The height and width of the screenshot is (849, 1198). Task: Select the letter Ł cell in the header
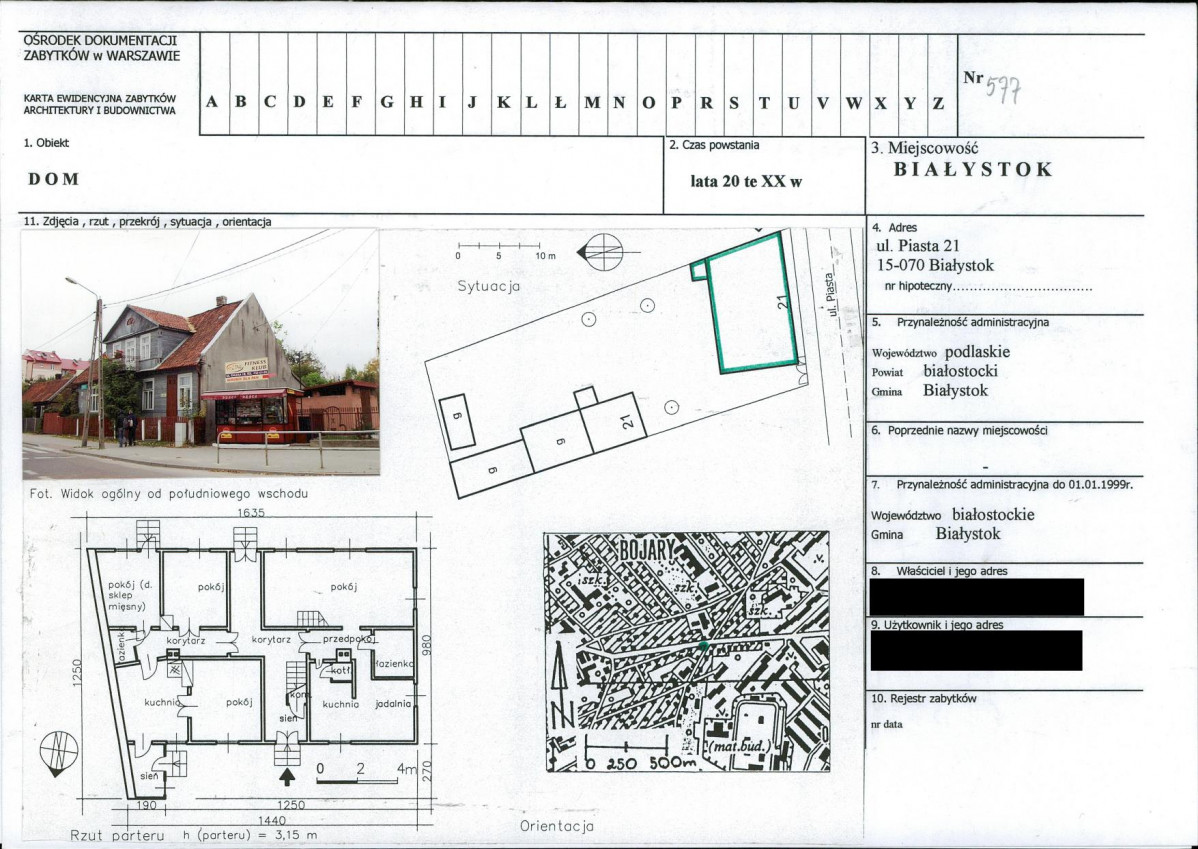tap(561, 103)
